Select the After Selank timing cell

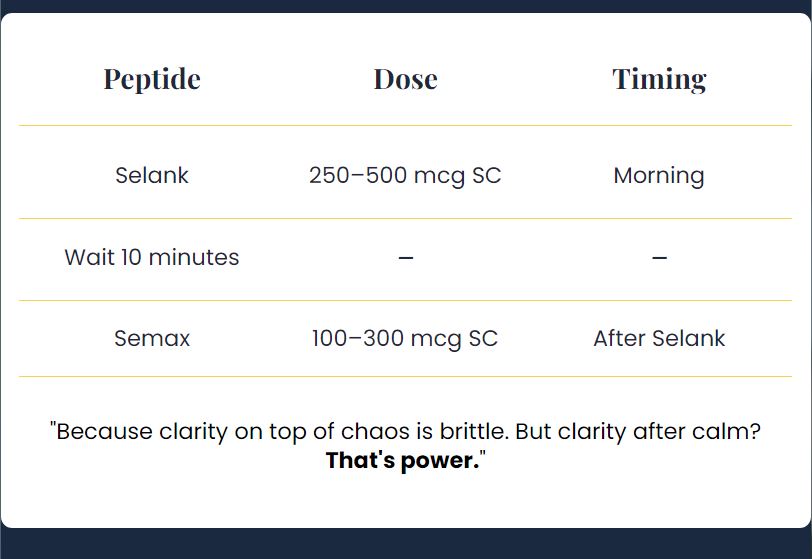pyautogui.click(x=659, y=338)
